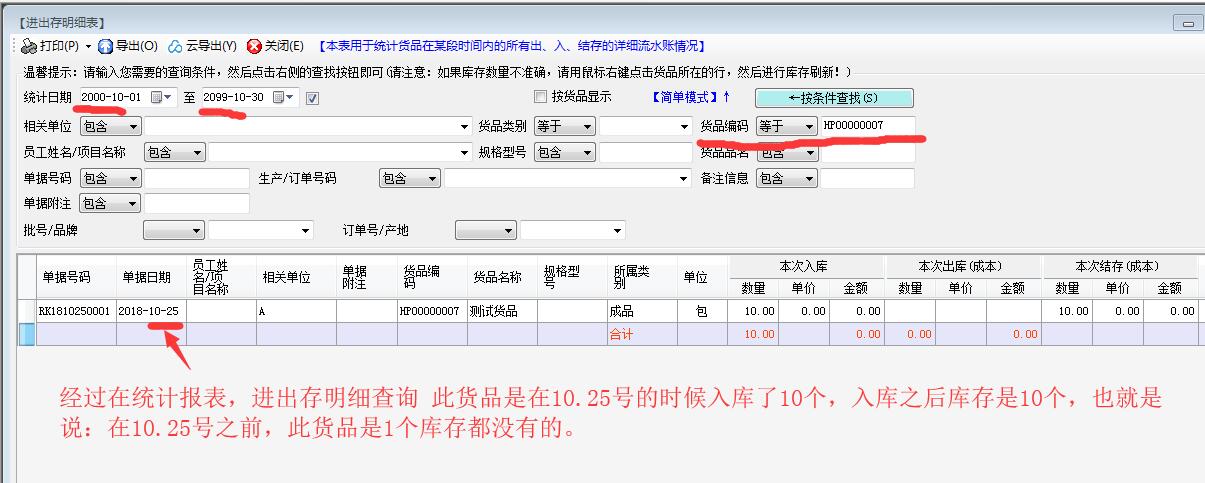The image size is (1205, 483).
Task: Expand the 货品类别 operator dropdown
Action: pos(586,127)
